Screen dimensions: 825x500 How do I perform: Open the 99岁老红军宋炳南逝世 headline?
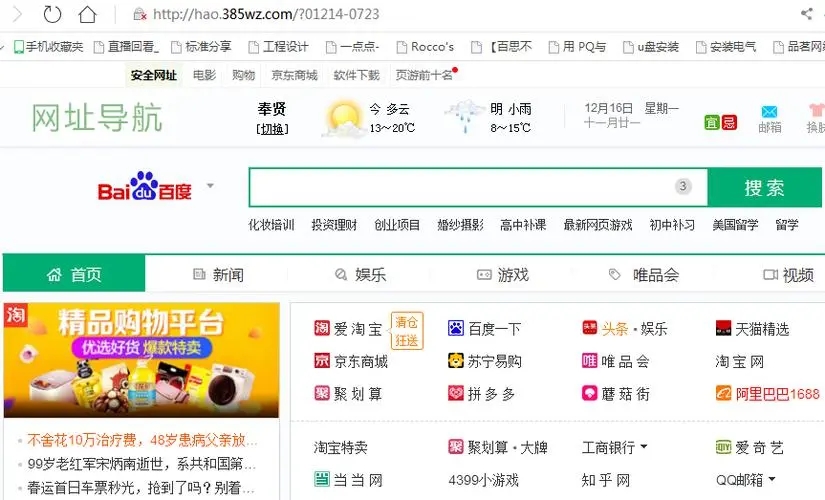coord(141,464)
